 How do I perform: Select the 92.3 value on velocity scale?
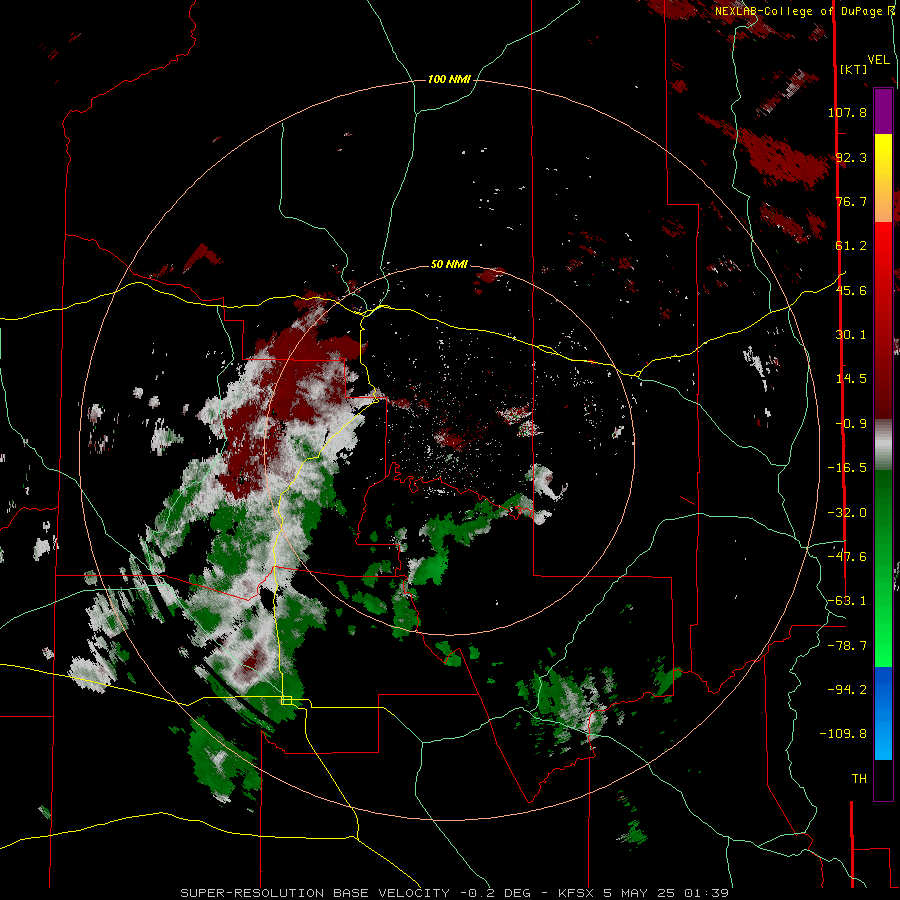(x=851, y=157)
